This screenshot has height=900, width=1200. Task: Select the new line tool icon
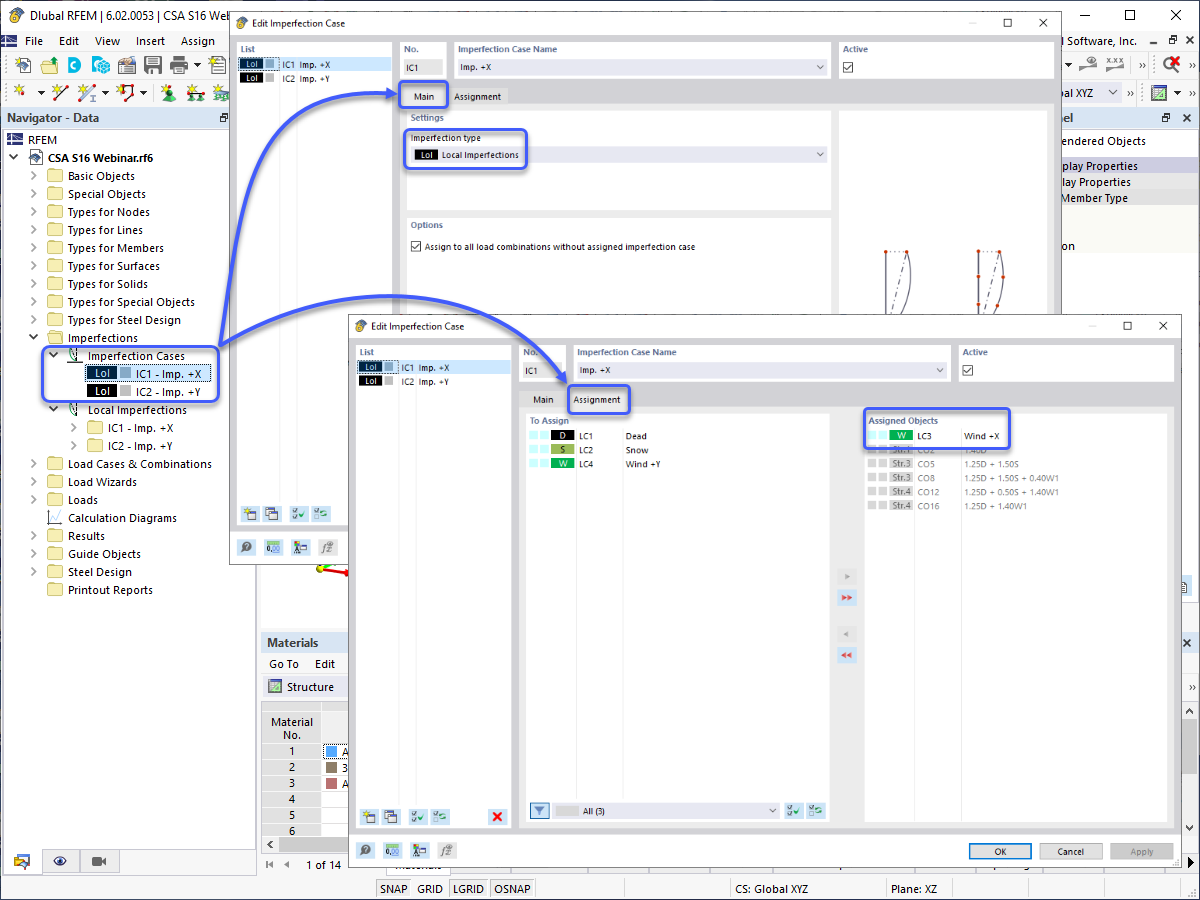pyautogui.click(x=60, y=92)
